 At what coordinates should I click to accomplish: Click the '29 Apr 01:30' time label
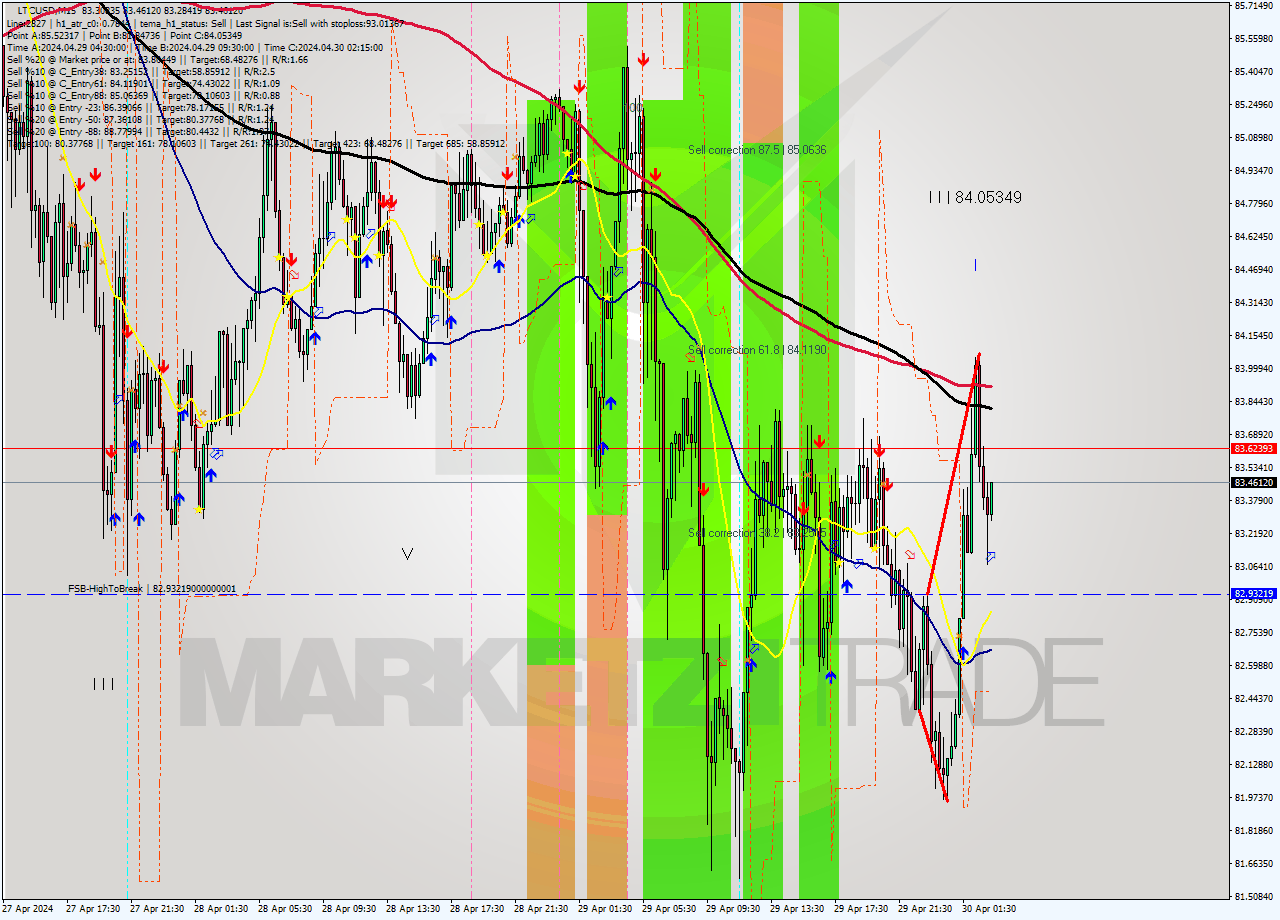click(x=605, y=909)
